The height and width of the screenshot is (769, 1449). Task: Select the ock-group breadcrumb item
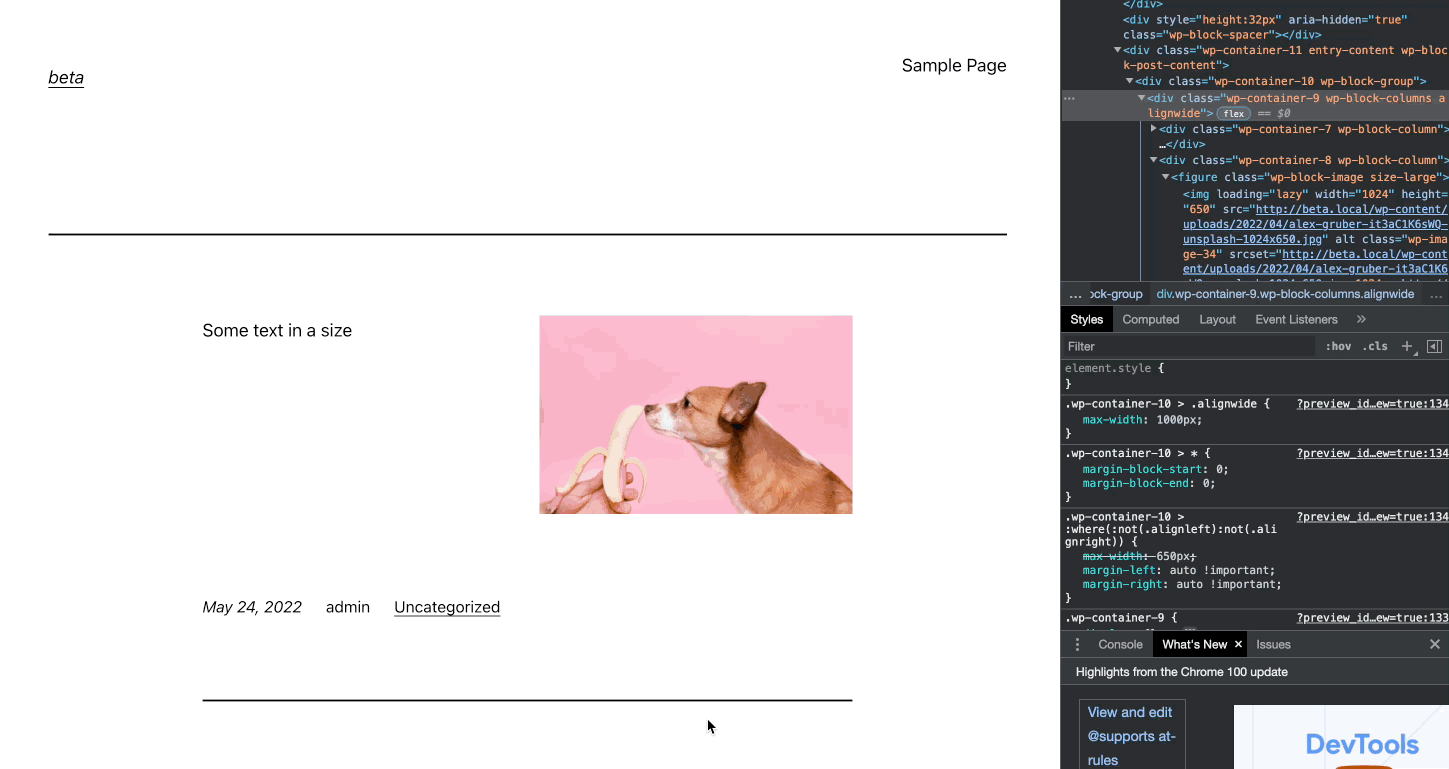[x=1116, y=294]
